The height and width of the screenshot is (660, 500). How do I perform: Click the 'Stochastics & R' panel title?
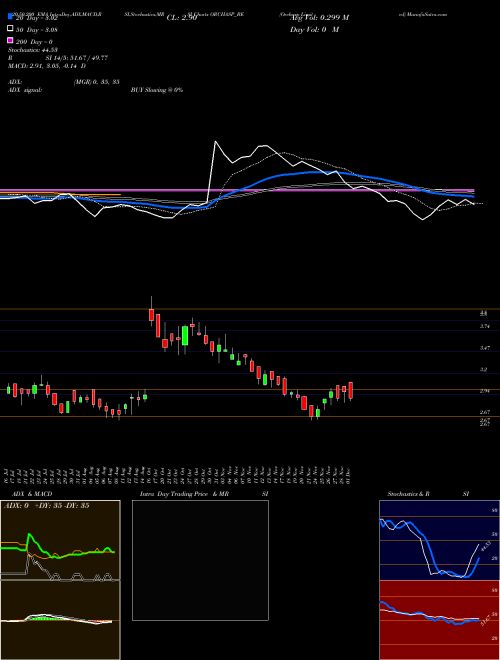tap(408, 494)
